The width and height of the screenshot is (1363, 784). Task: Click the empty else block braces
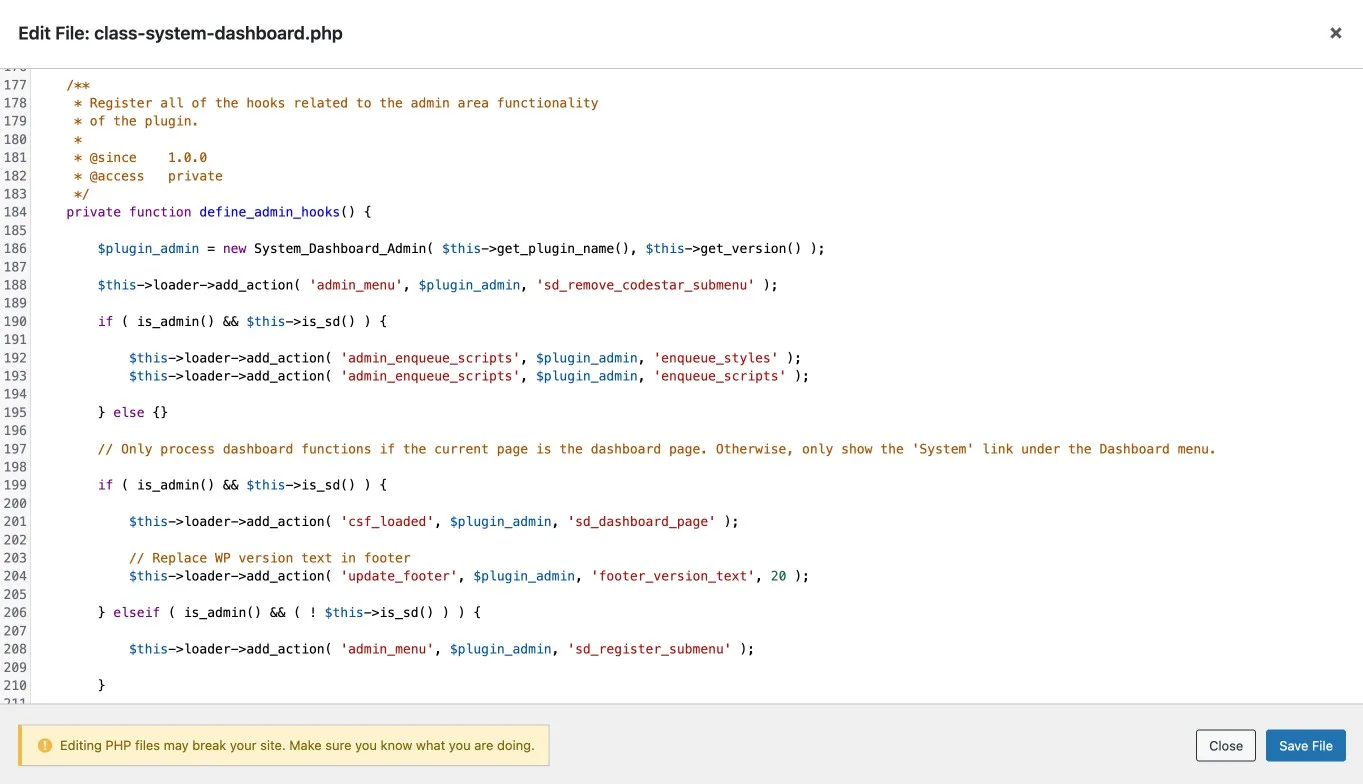160,413
